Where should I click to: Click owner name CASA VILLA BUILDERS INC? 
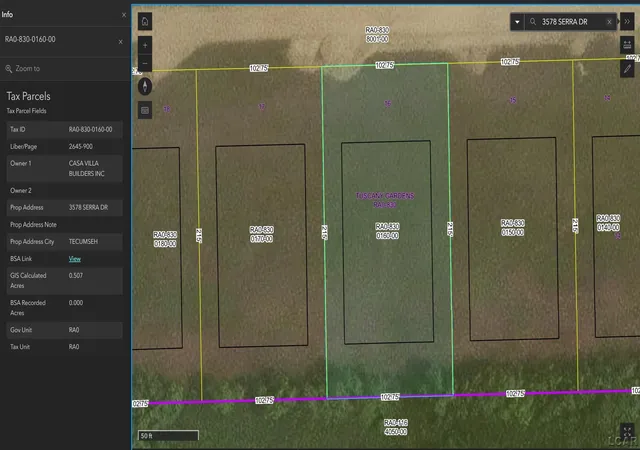pos(86,168)
